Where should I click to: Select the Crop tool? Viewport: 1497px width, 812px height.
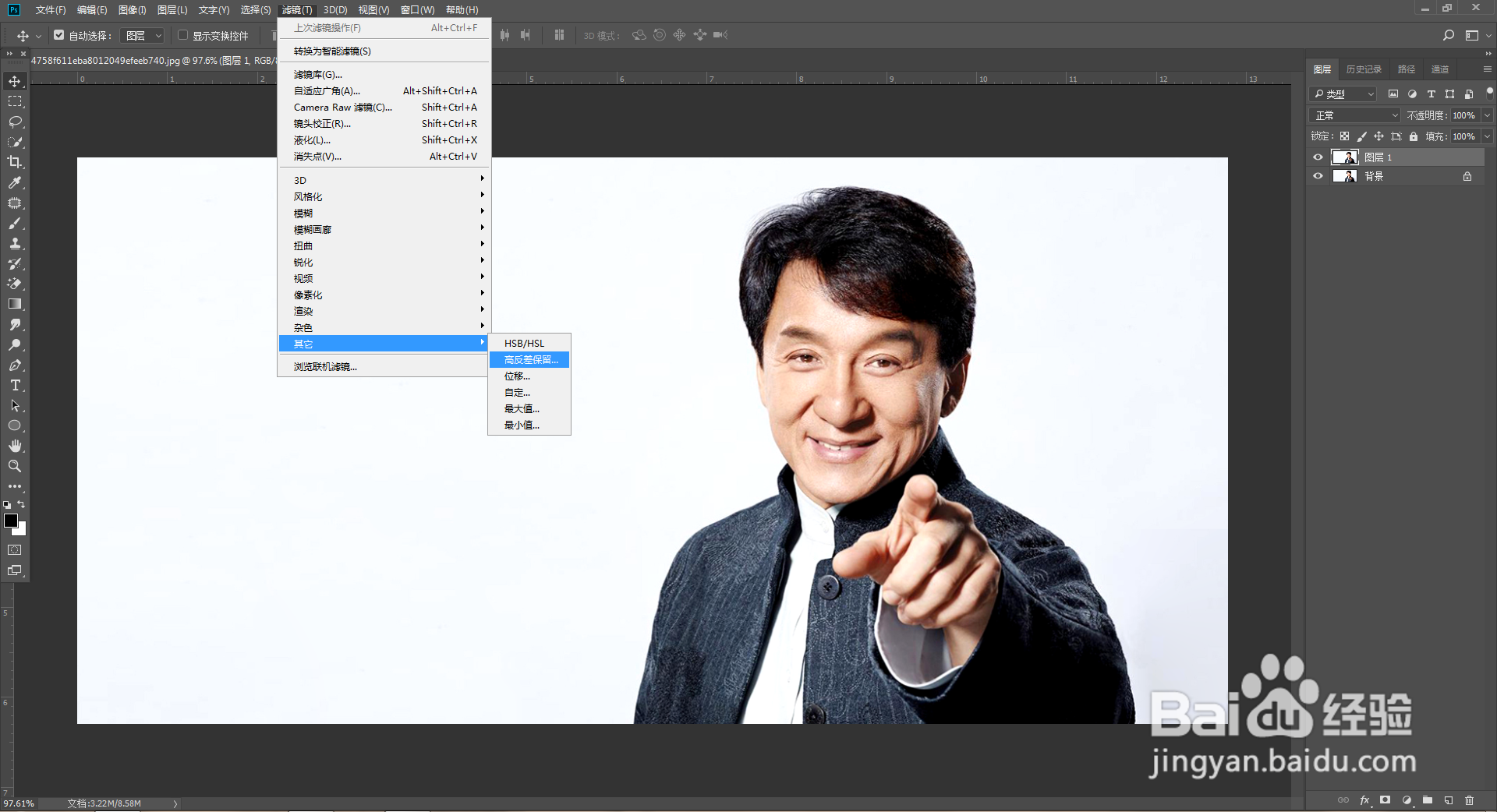[x=15, y=162]
